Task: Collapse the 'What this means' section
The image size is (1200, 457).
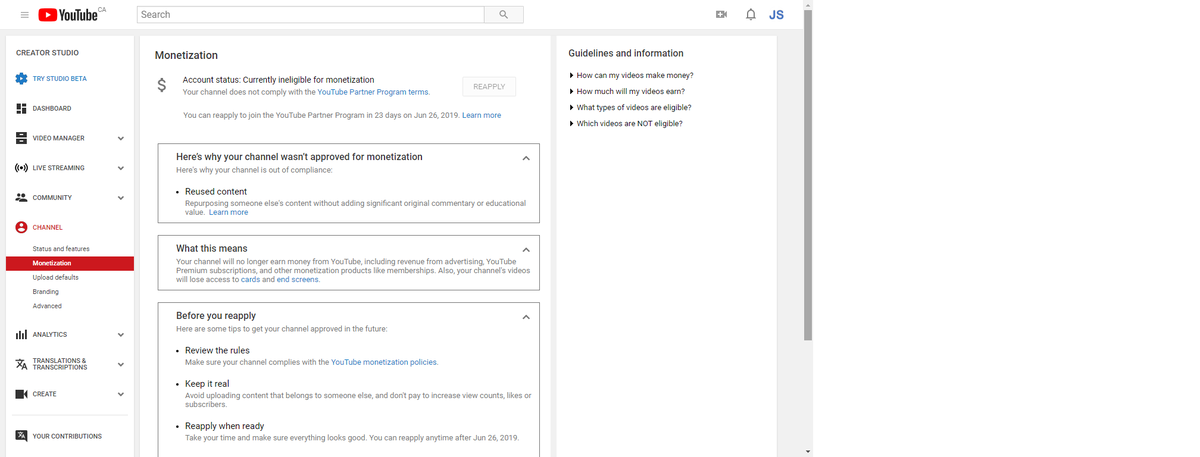Action: pyautogui.click(x=526, y=249)
